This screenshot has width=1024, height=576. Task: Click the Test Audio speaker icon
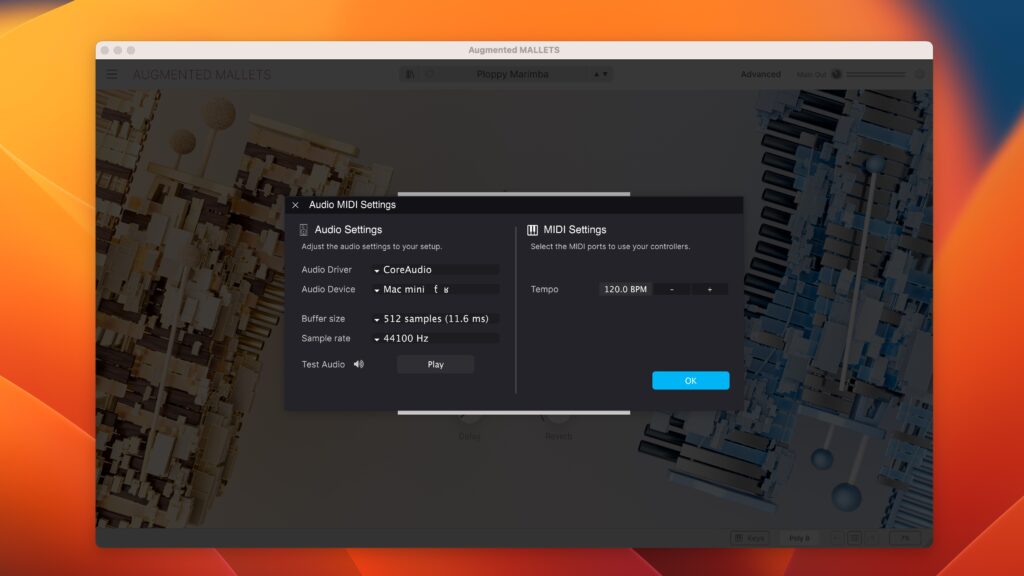[x=358, y=364]
